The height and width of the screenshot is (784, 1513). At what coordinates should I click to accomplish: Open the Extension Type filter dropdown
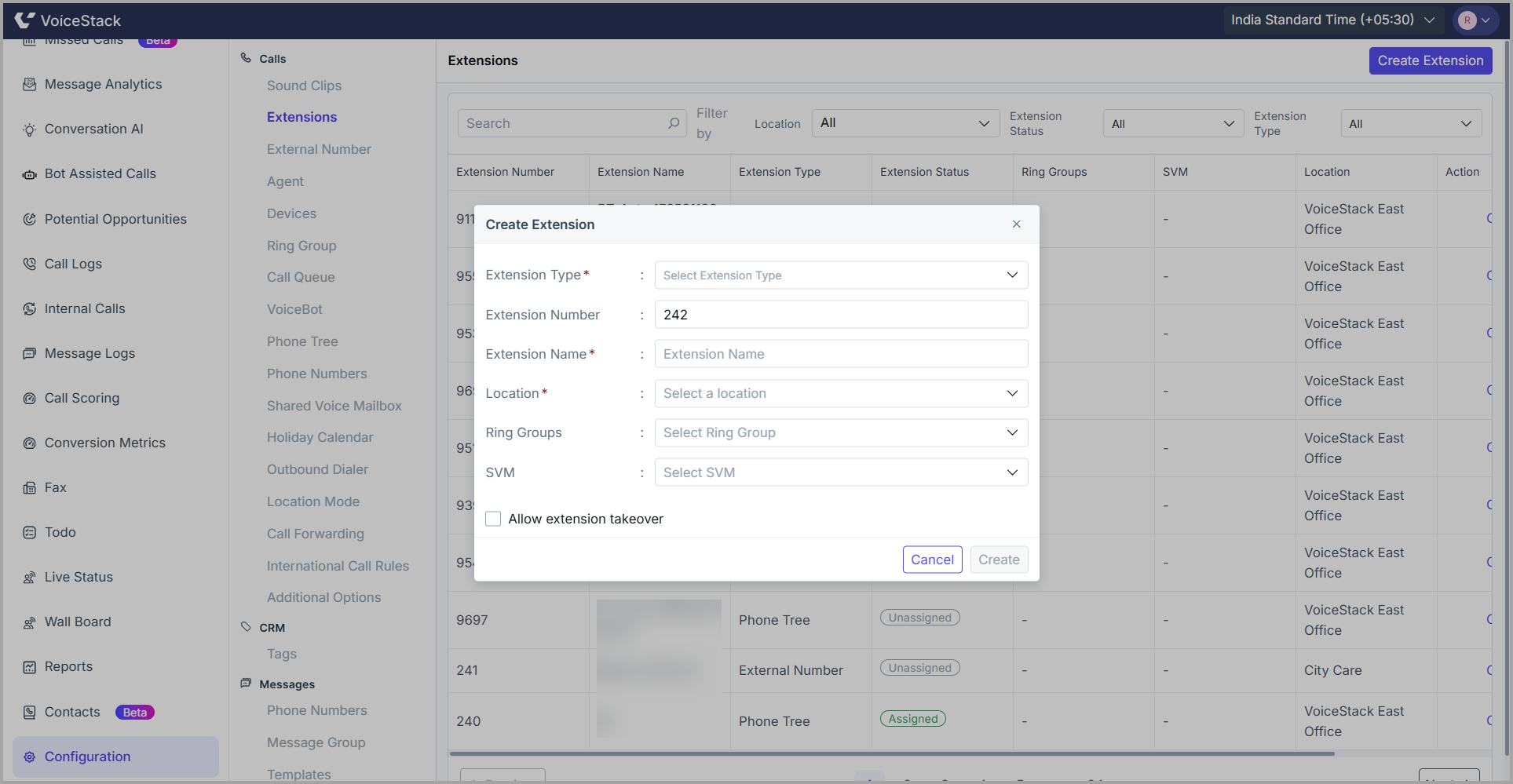pos(1411,123)
